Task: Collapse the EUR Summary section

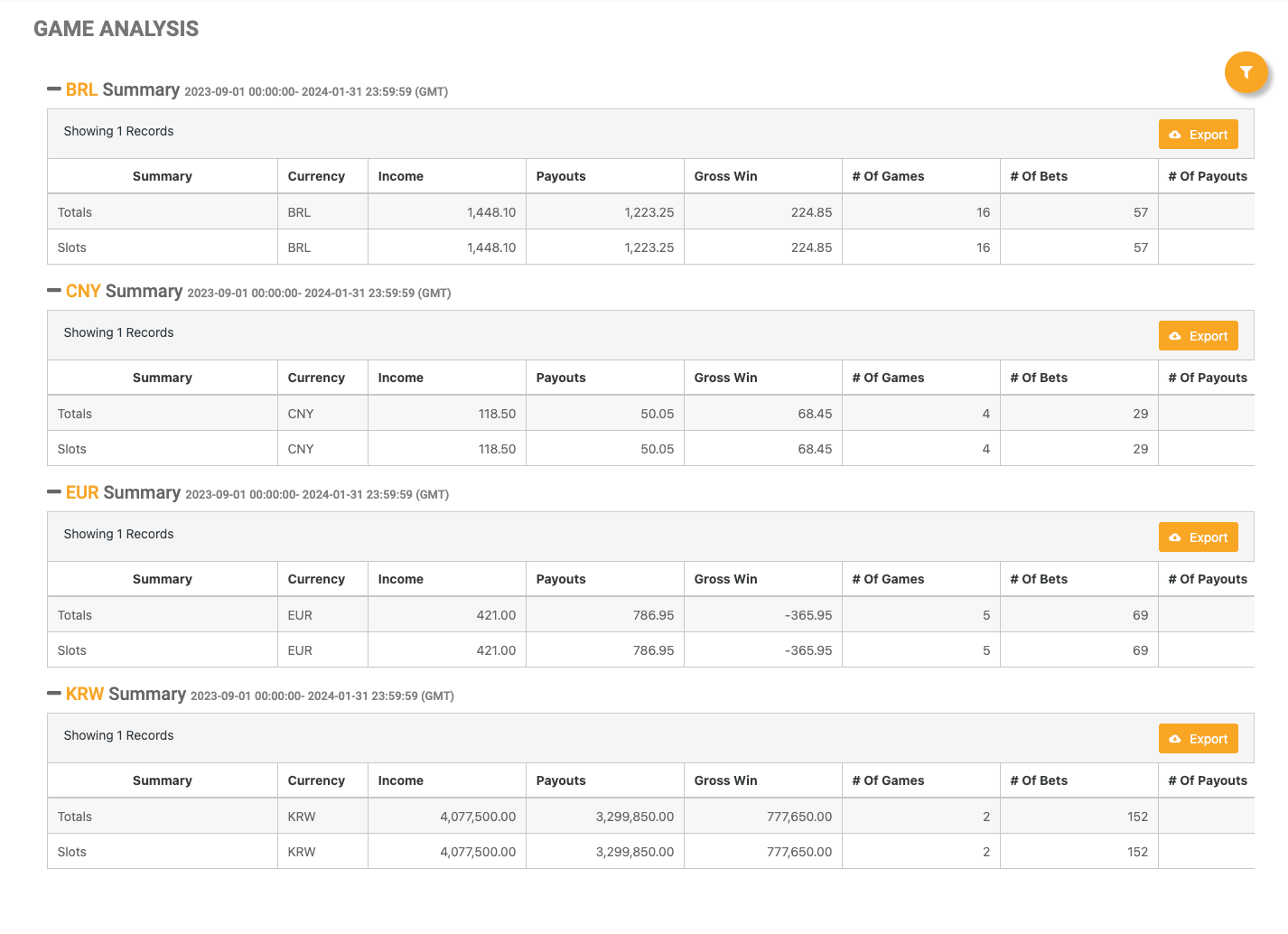Action: click(x=54, y=492)
